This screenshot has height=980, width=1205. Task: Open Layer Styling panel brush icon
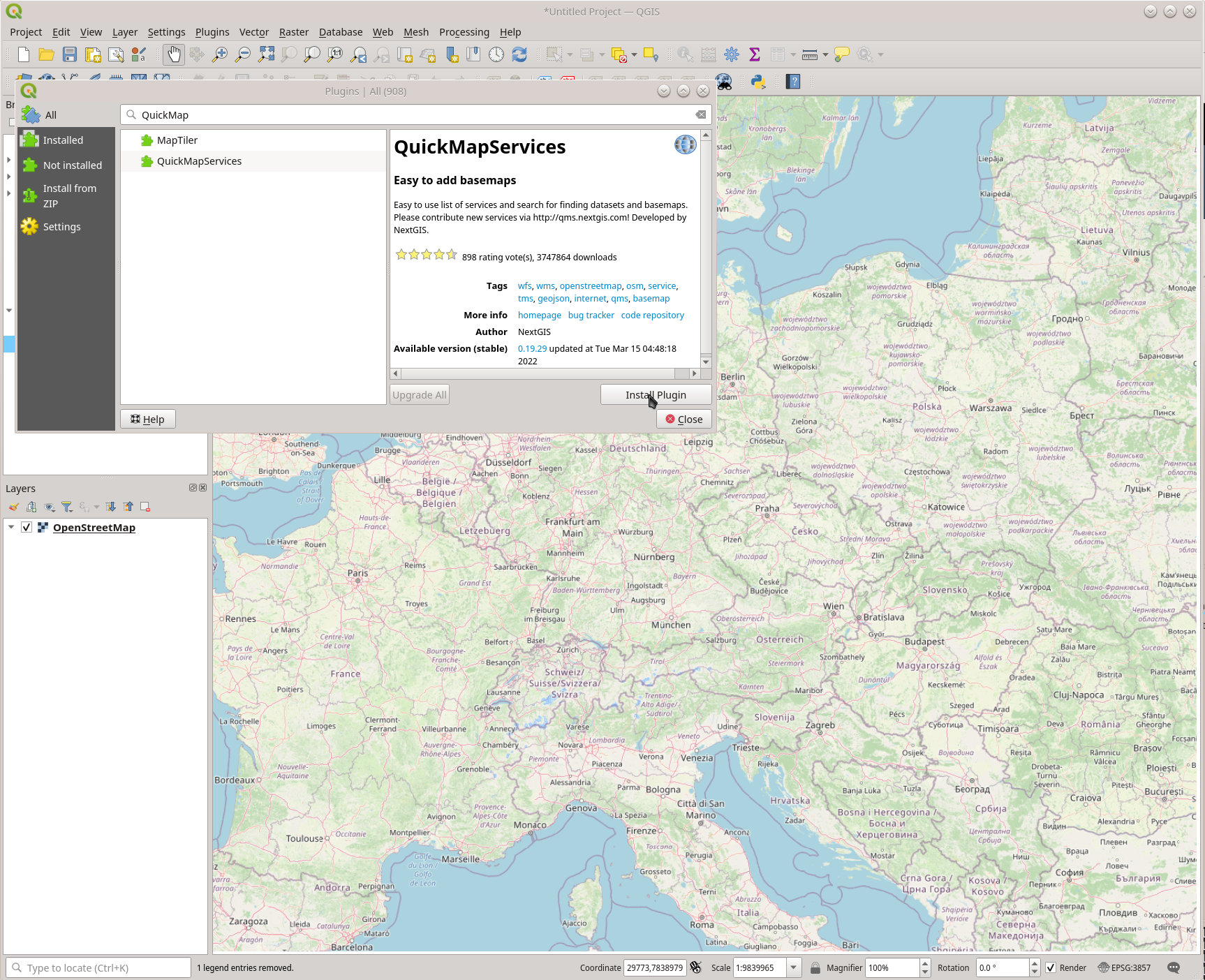pyautogui.click(x=14, y=507)
